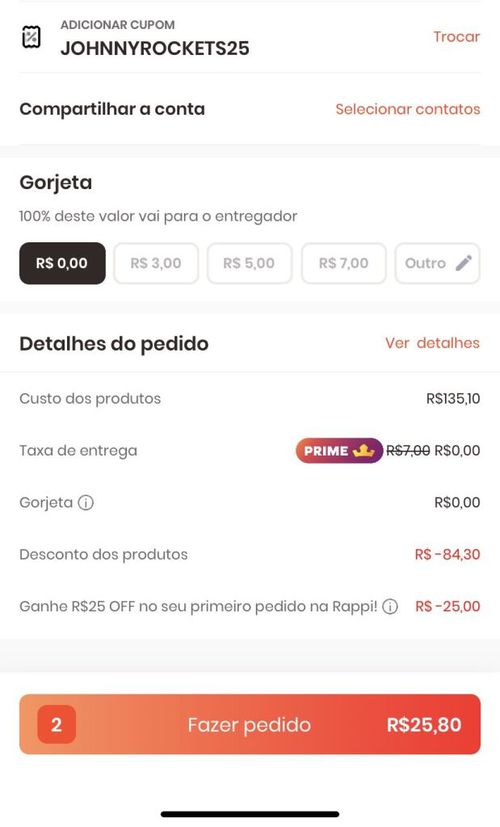Tap the pencil icon in Outro chip

click(x=464, y=263)
